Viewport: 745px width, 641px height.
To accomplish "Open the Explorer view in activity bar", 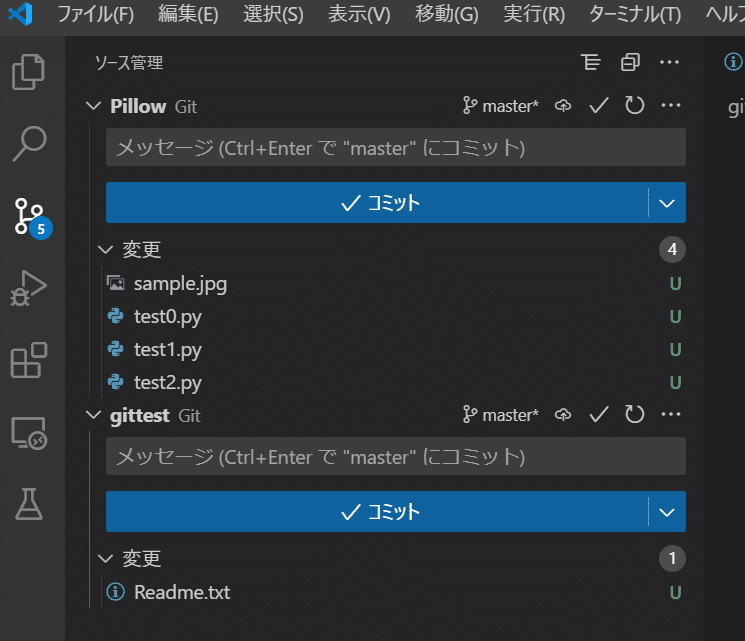I will (29, 72).
